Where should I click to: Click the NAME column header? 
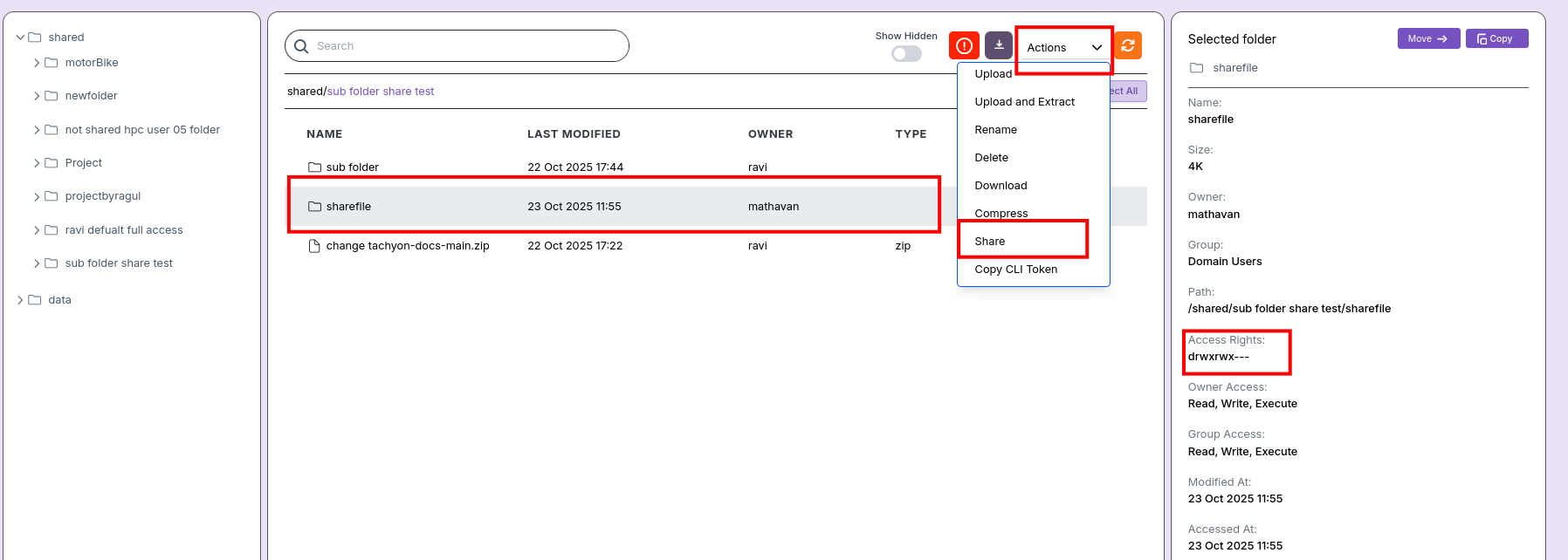(x=324, y=134)
